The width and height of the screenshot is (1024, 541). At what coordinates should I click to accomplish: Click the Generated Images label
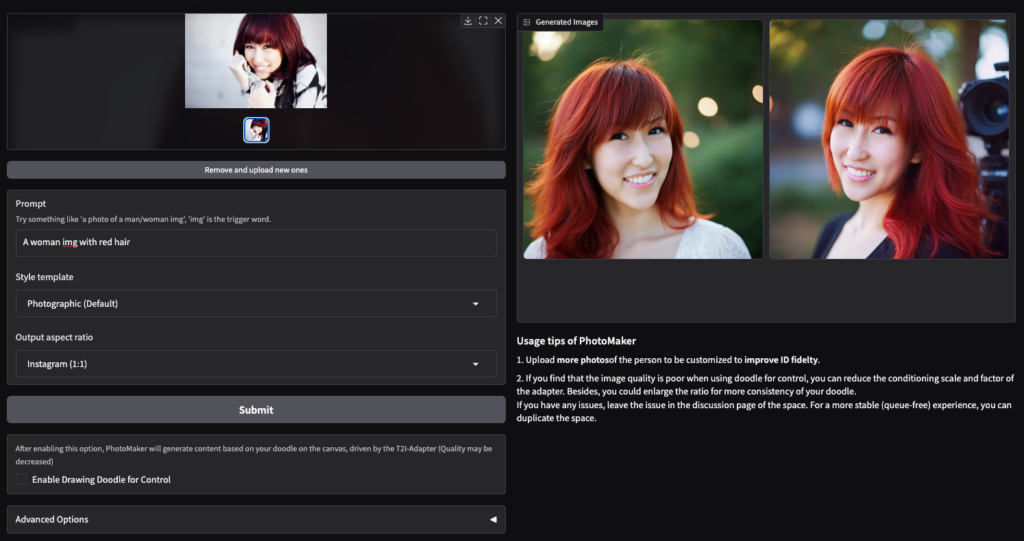tap(566, 22)
